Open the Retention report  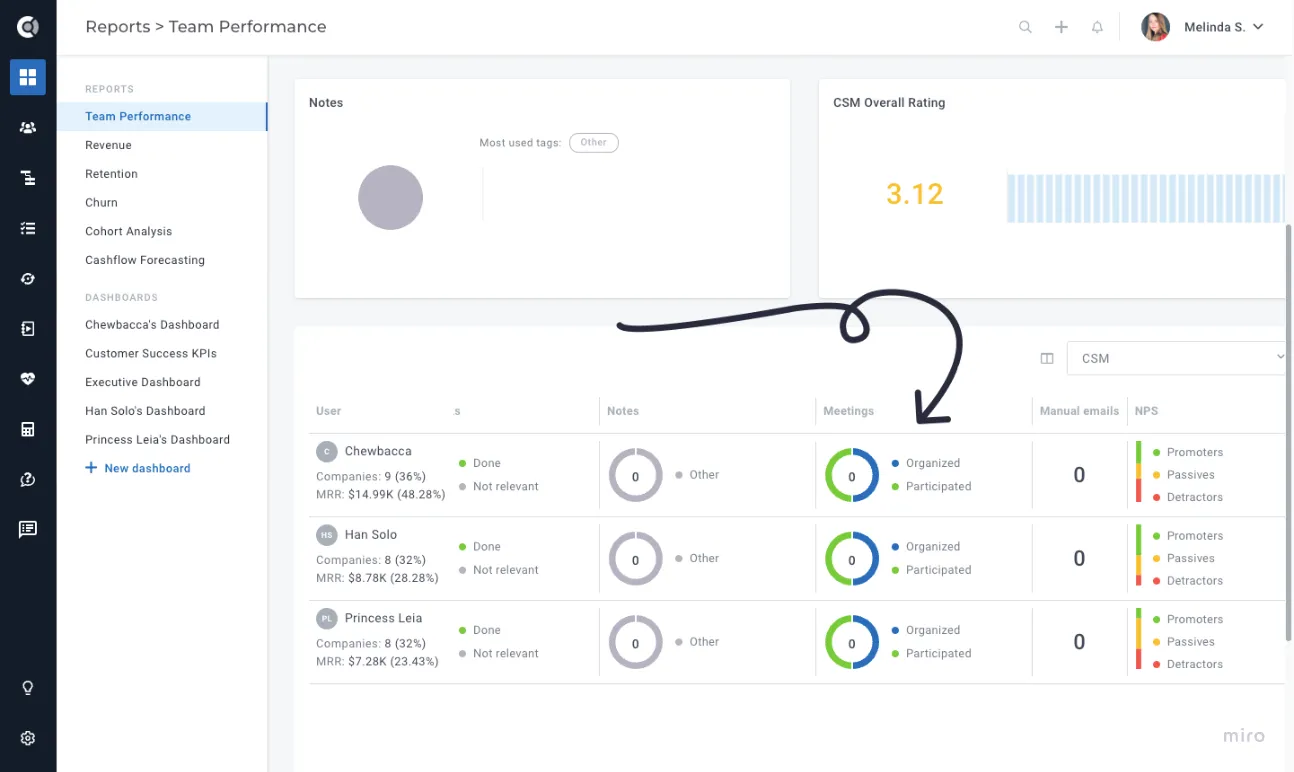tap(111, 174)
